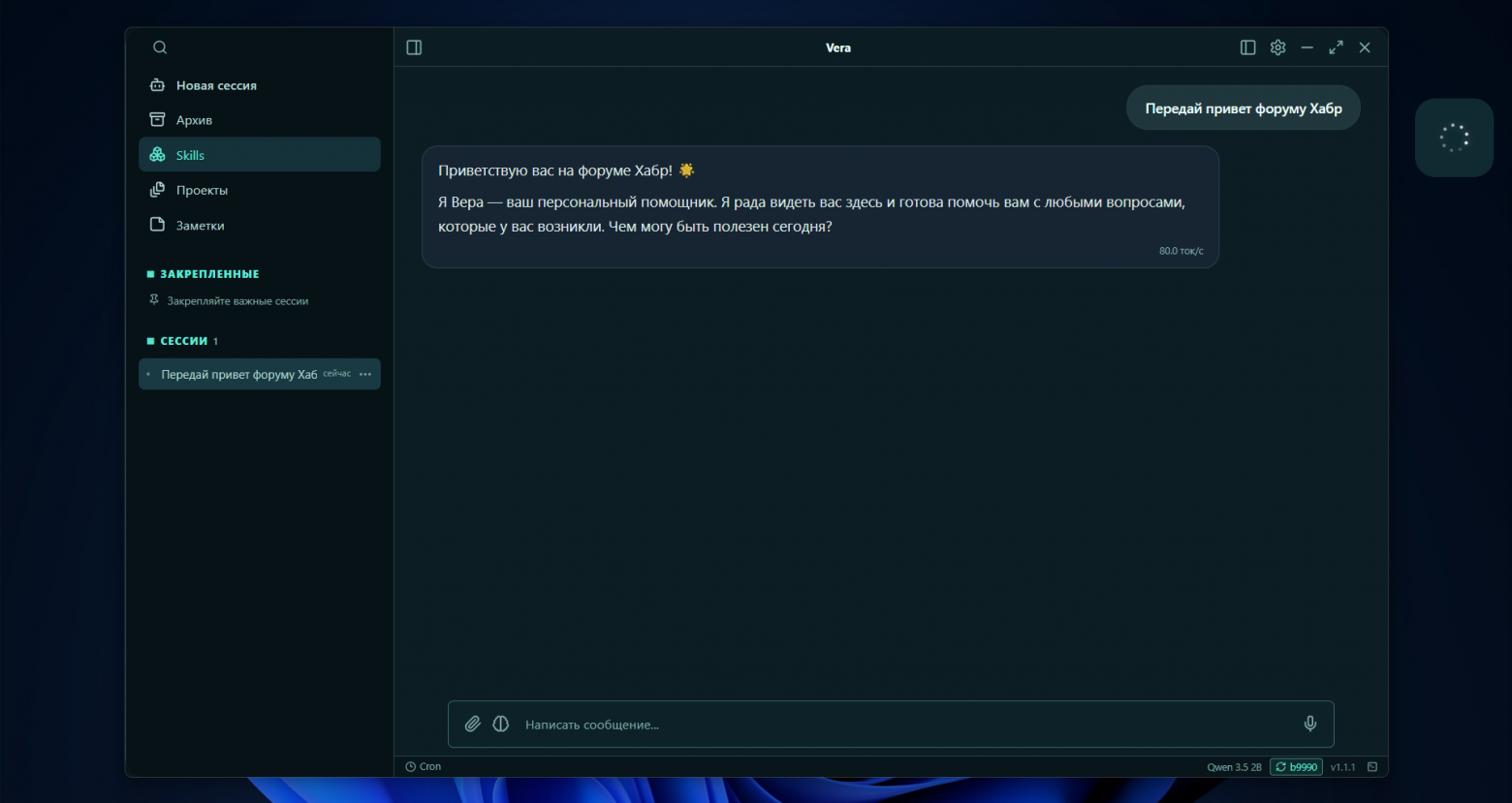Open options menu for the Хабр session
The image size is (1512, 803).
click(x=365, y=374)
